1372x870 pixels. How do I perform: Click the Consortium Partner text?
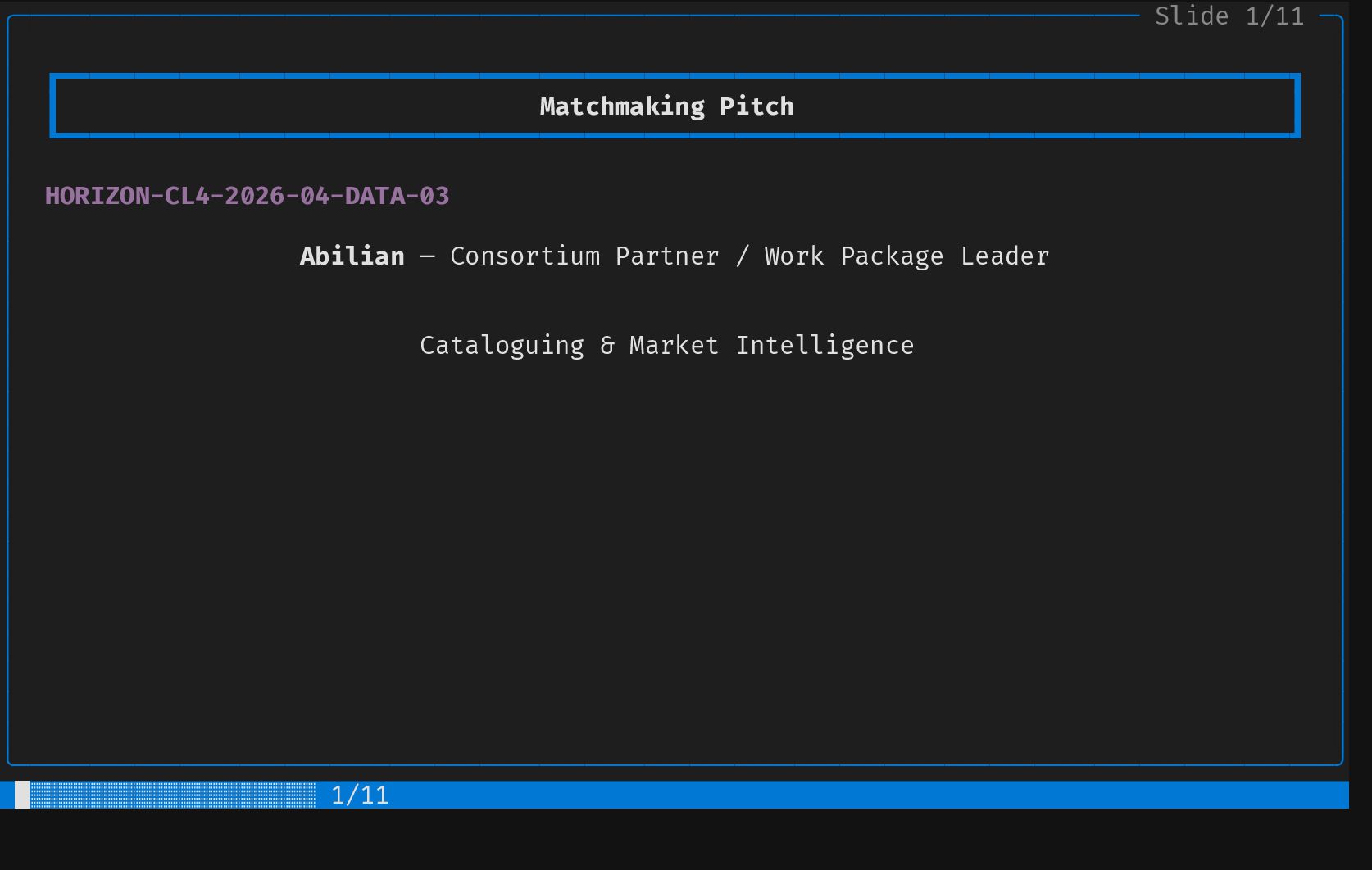pyautogui.click(x=584, y=256)
